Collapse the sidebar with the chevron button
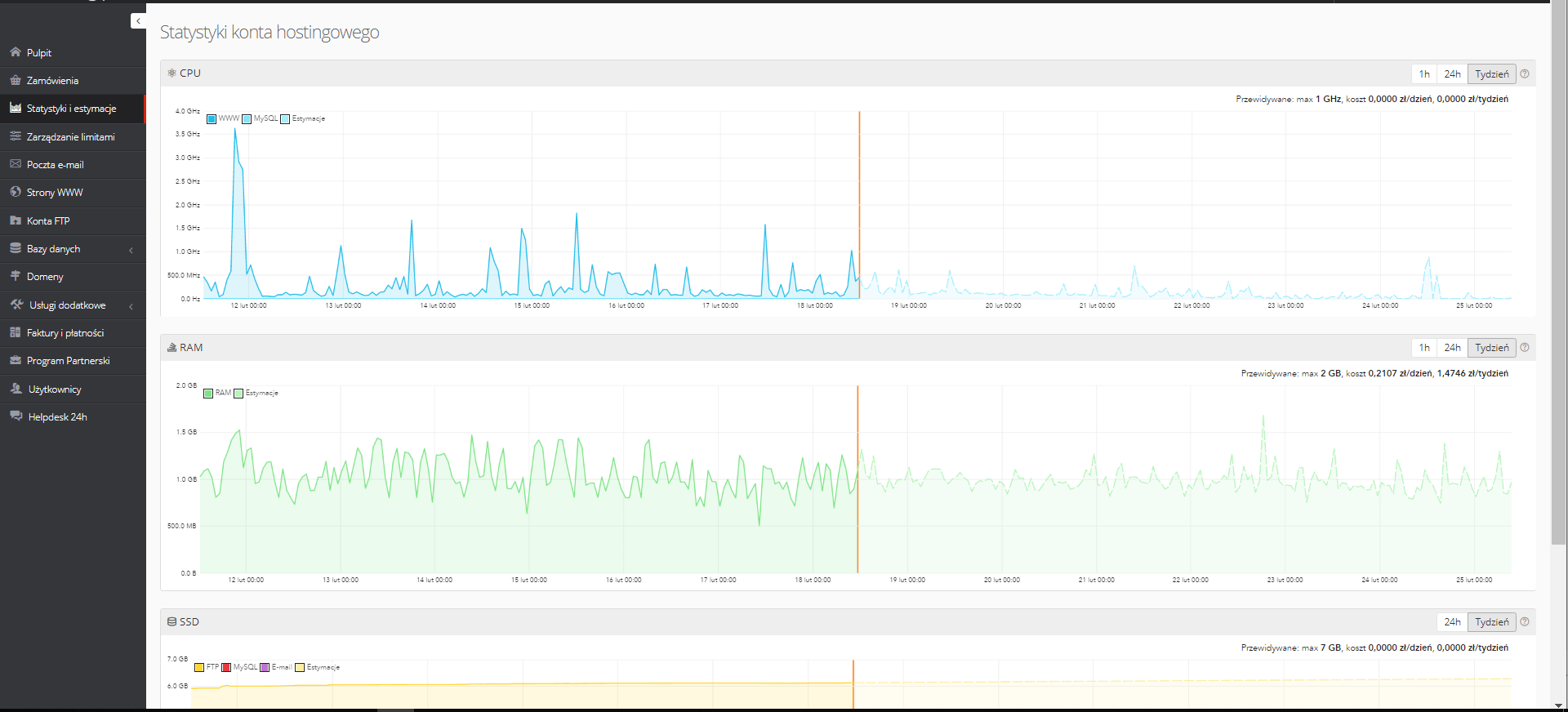This screenshot has width=1568, height=712. point(138,21)
